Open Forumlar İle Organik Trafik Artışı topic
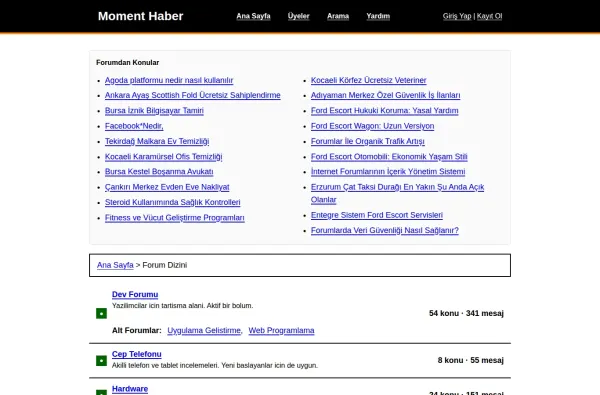This screenshot has width=600, height=395. pyautogui.click(x=368, y=141)
